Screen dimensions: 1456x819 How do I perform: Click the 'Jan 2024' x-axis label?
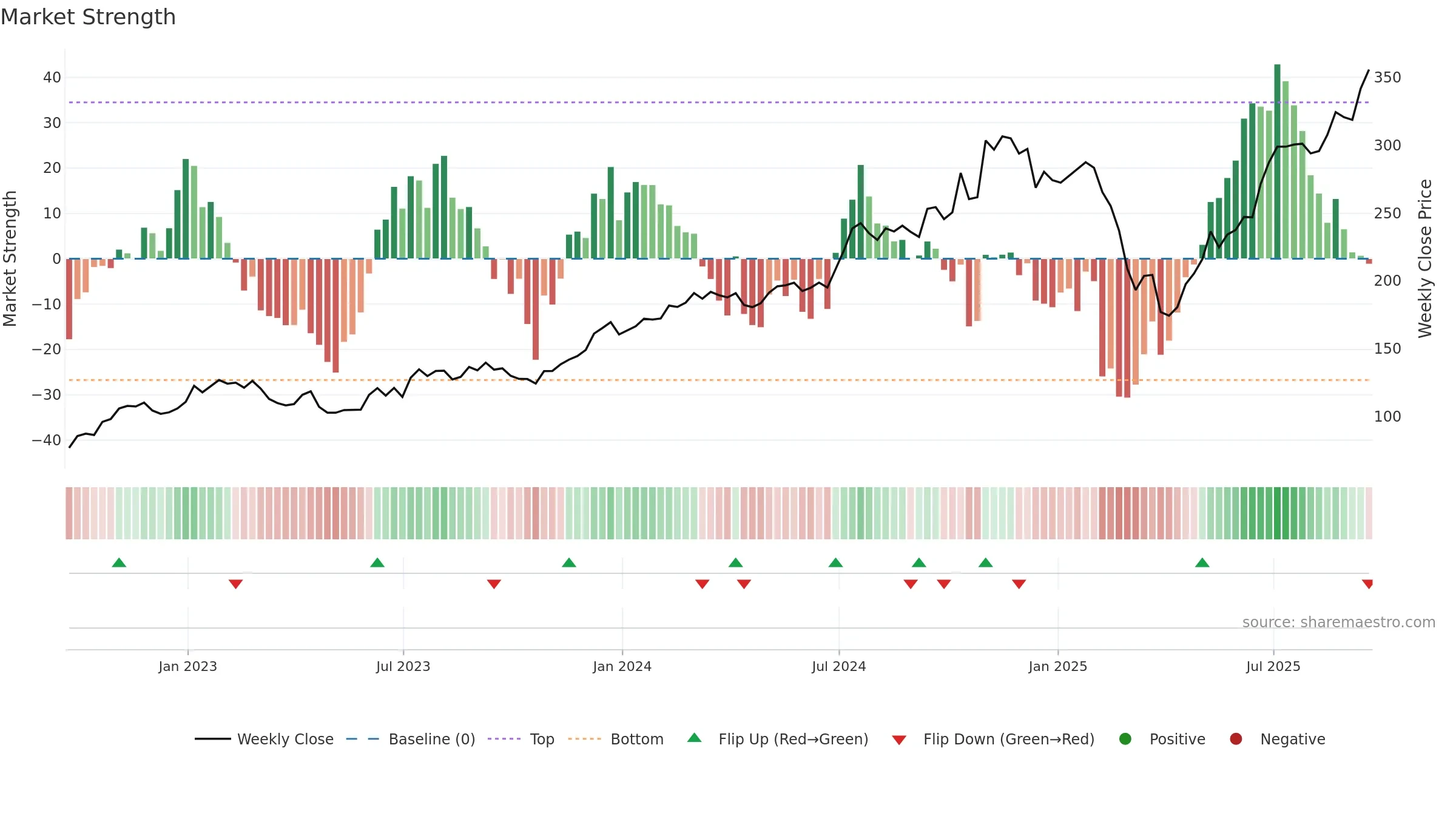622,667
